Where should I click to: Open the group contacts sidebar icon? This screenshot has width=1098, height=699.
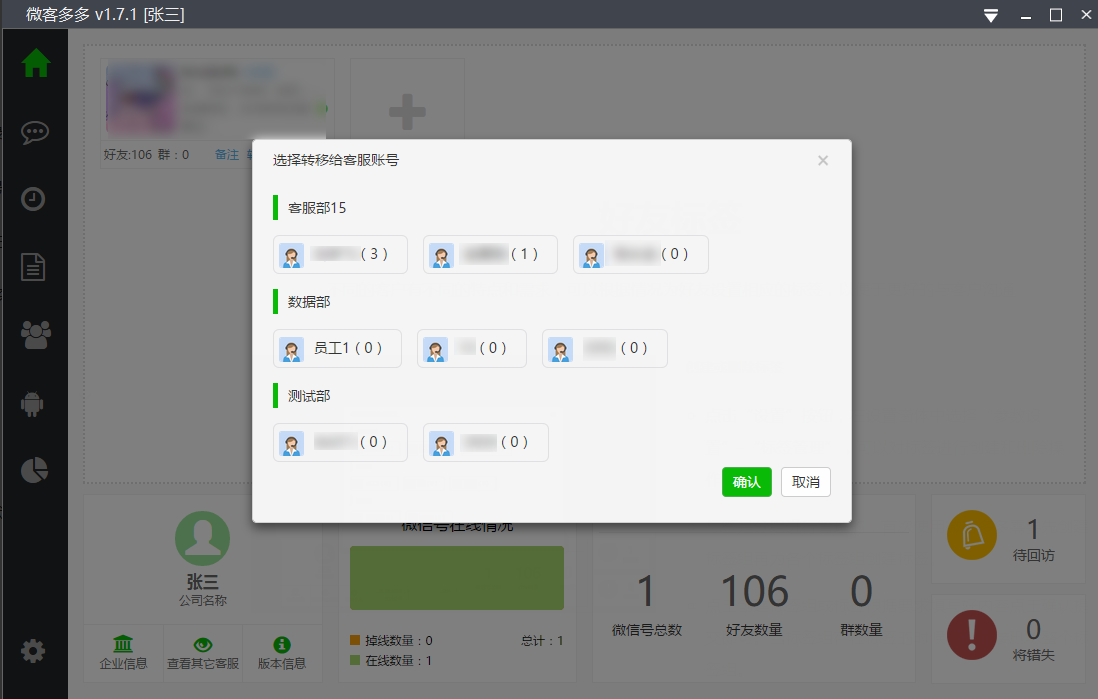(x=36, y=335)
